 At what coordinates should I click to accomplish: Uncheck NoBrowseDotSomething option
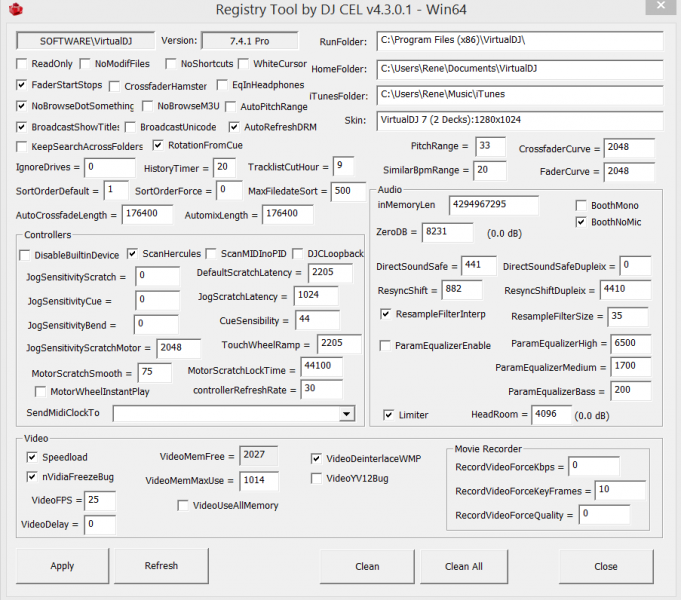click(21, 106)
